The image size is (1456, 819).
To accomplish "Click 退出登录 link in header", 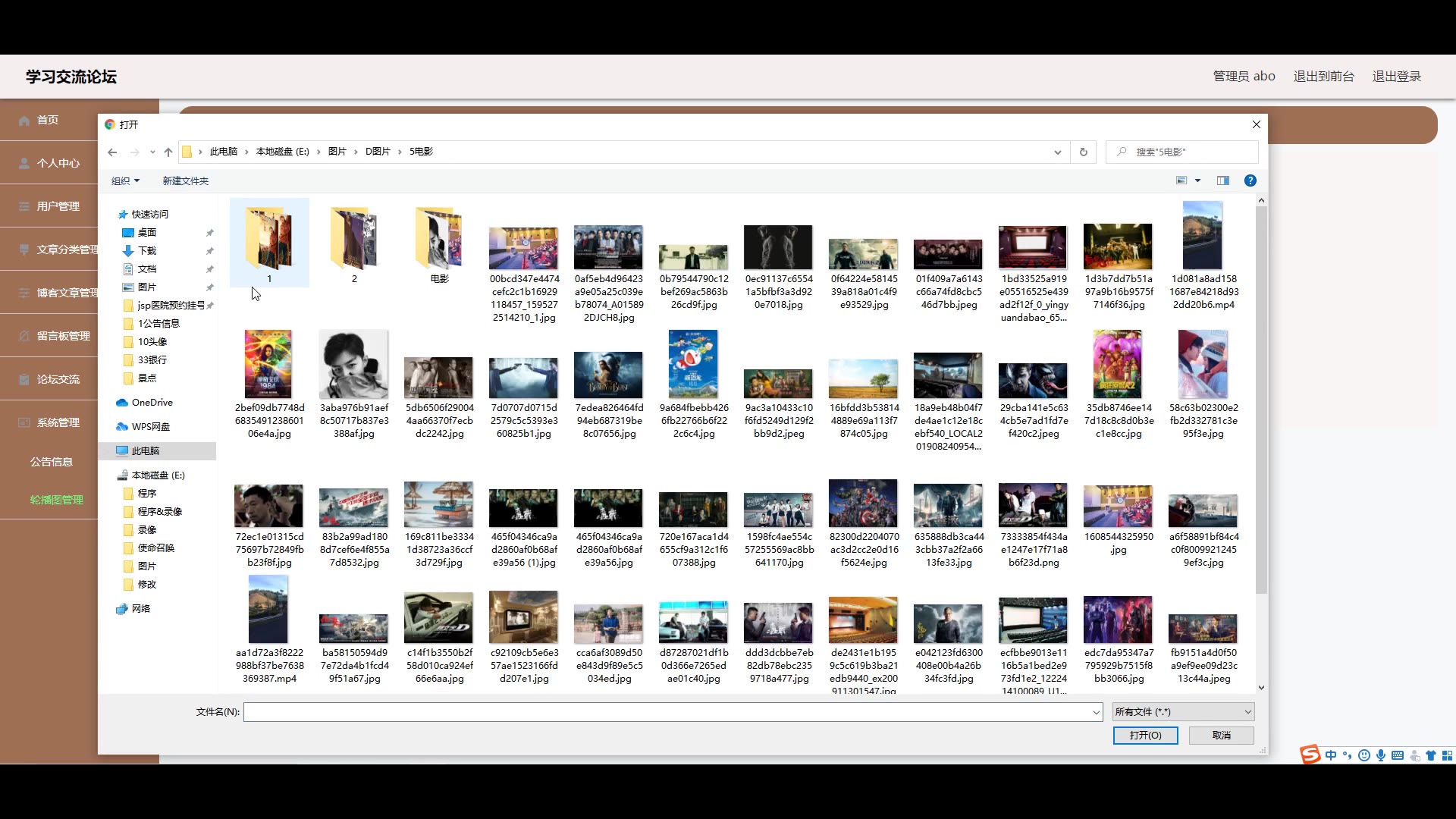I will (x=1396, y=76).
